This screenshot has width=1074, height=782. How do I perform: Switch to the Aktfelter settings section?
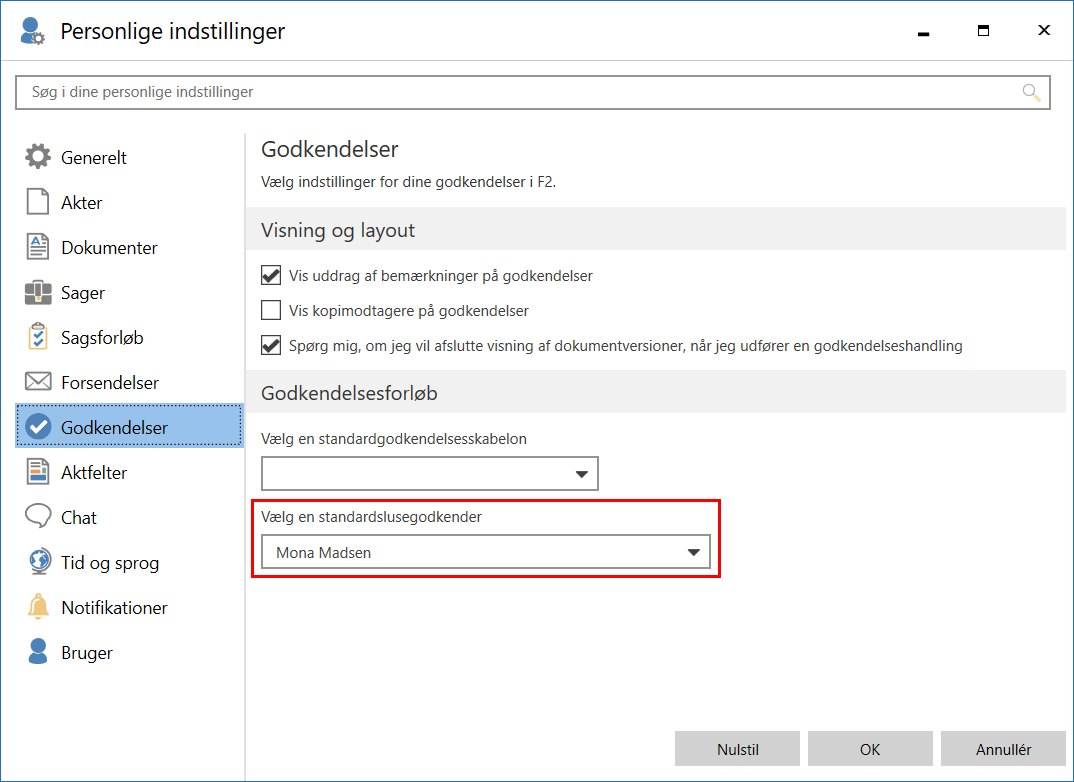tap(94, 472)
